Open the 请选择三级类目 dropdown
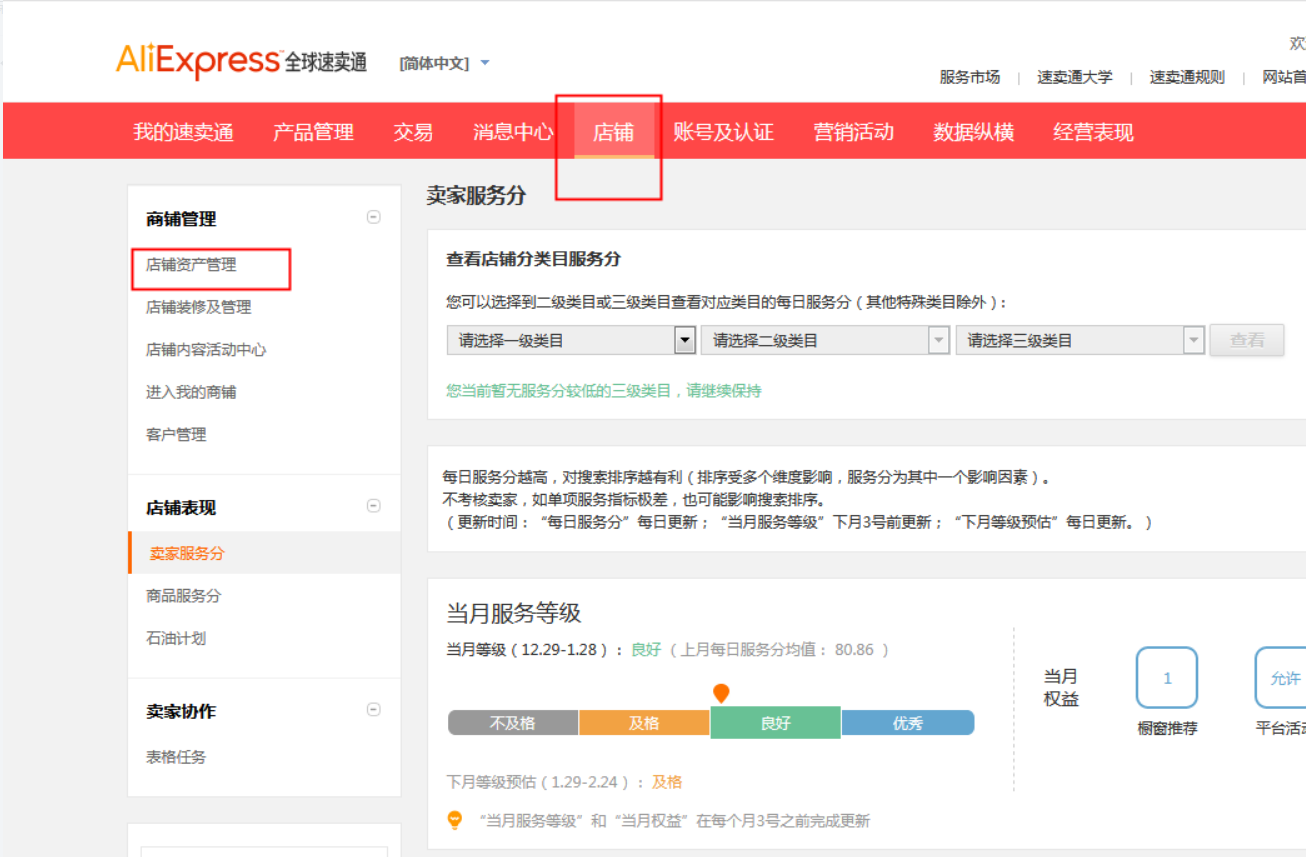Screen dimensions: 1306x857 point(1080,341)
